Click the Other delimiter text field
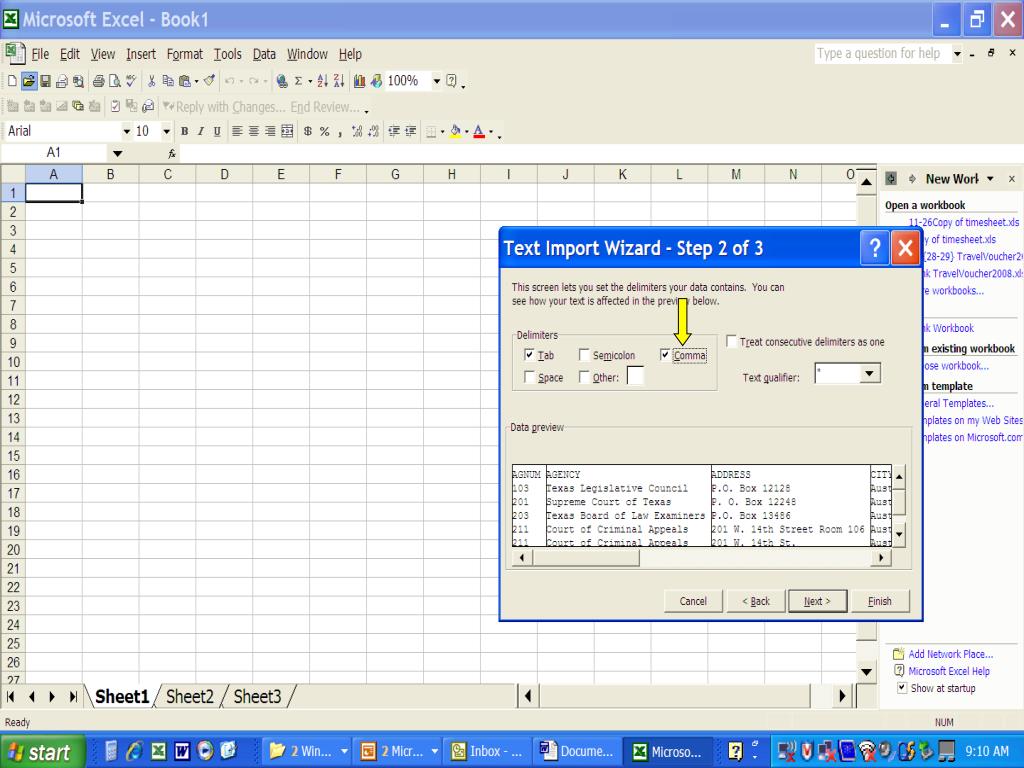This screenshot has width=1024, height=768. pos(635,376)
